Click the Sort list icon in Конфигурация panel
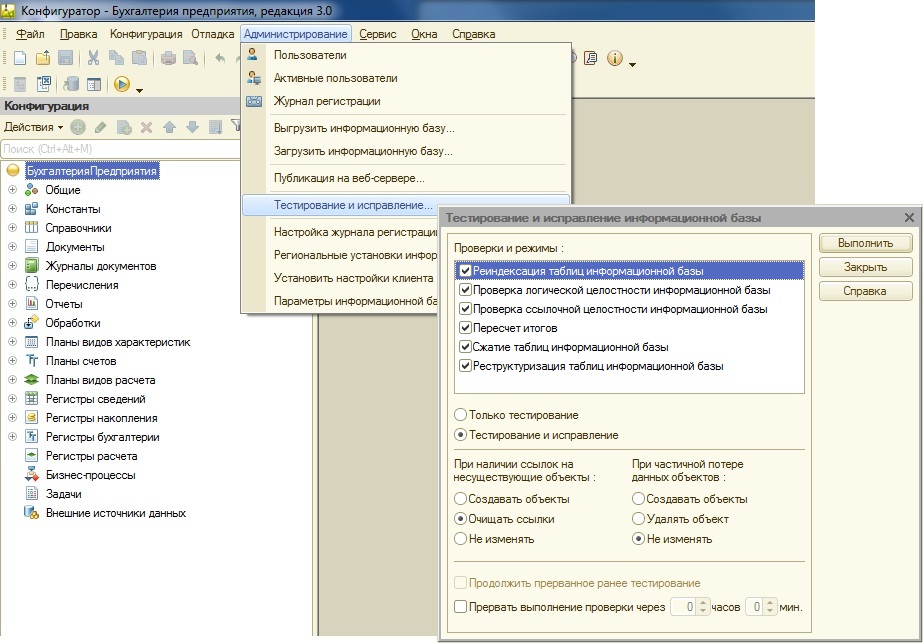The height and width of the screenshot is (643, 924). [216, 127]
